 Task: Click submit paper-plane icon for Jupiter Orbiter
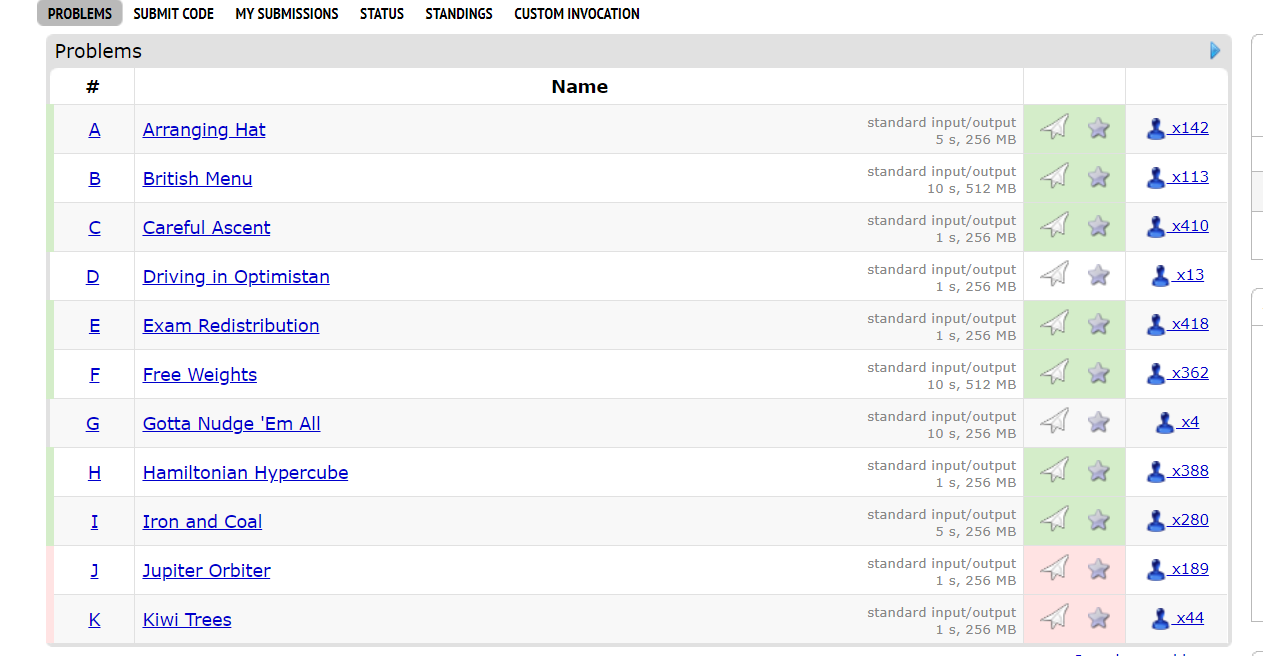point(1054,568)
